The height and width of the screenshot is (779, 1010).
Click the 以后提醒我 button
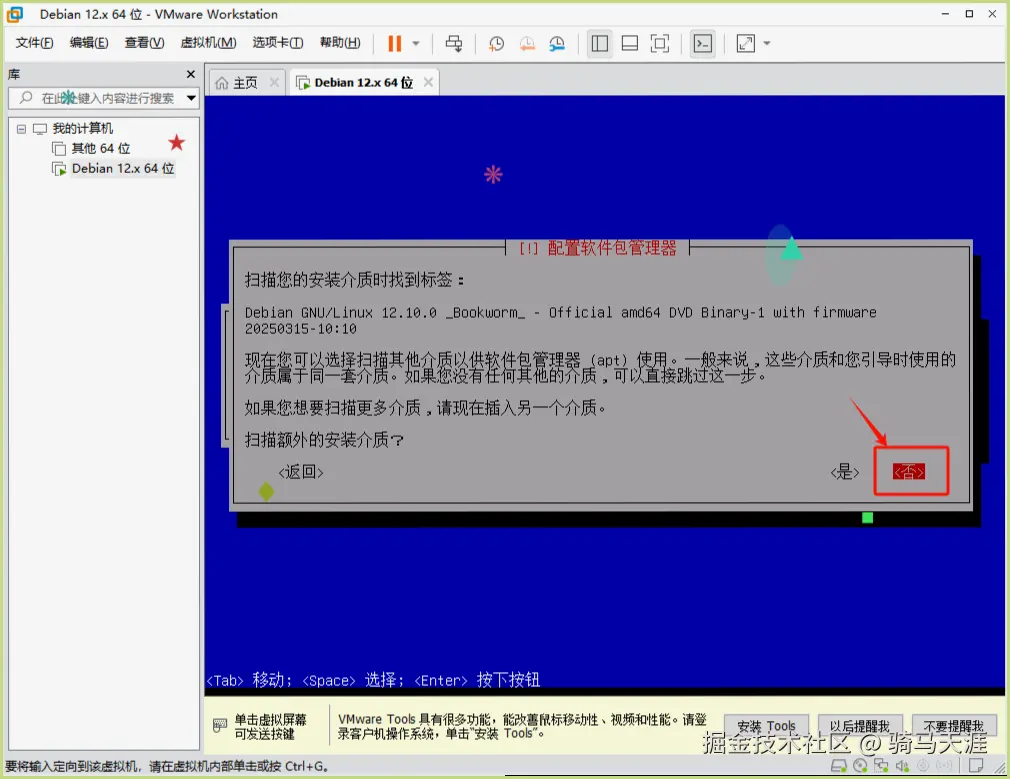pyautogui.click(x=859, y=726)
